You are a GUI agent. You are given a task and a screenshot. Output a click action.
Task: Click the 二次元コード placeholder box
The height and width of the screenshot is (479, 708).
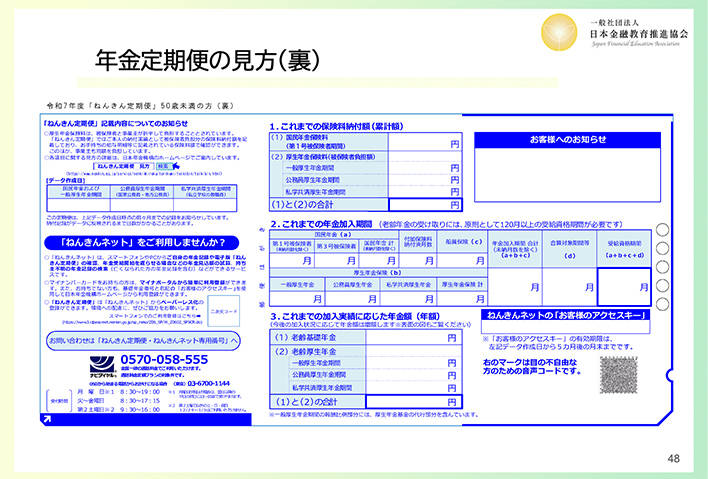(x=224, y=311)
